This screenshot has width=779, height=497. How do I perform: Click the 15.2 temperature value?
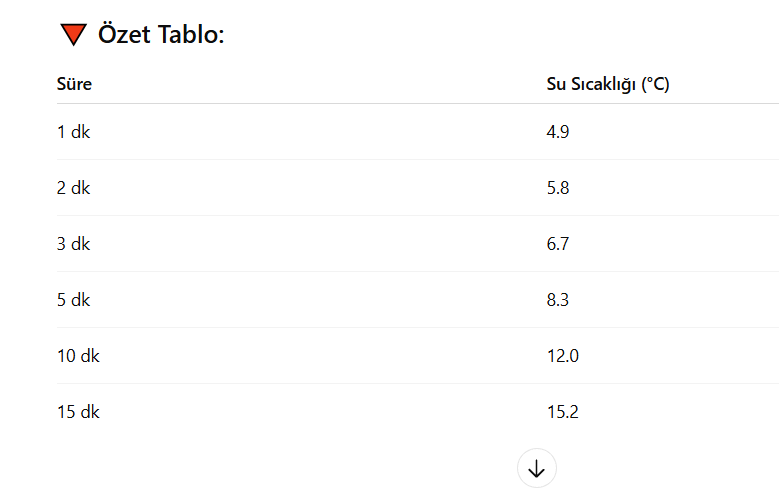click(x=563, y=412)
